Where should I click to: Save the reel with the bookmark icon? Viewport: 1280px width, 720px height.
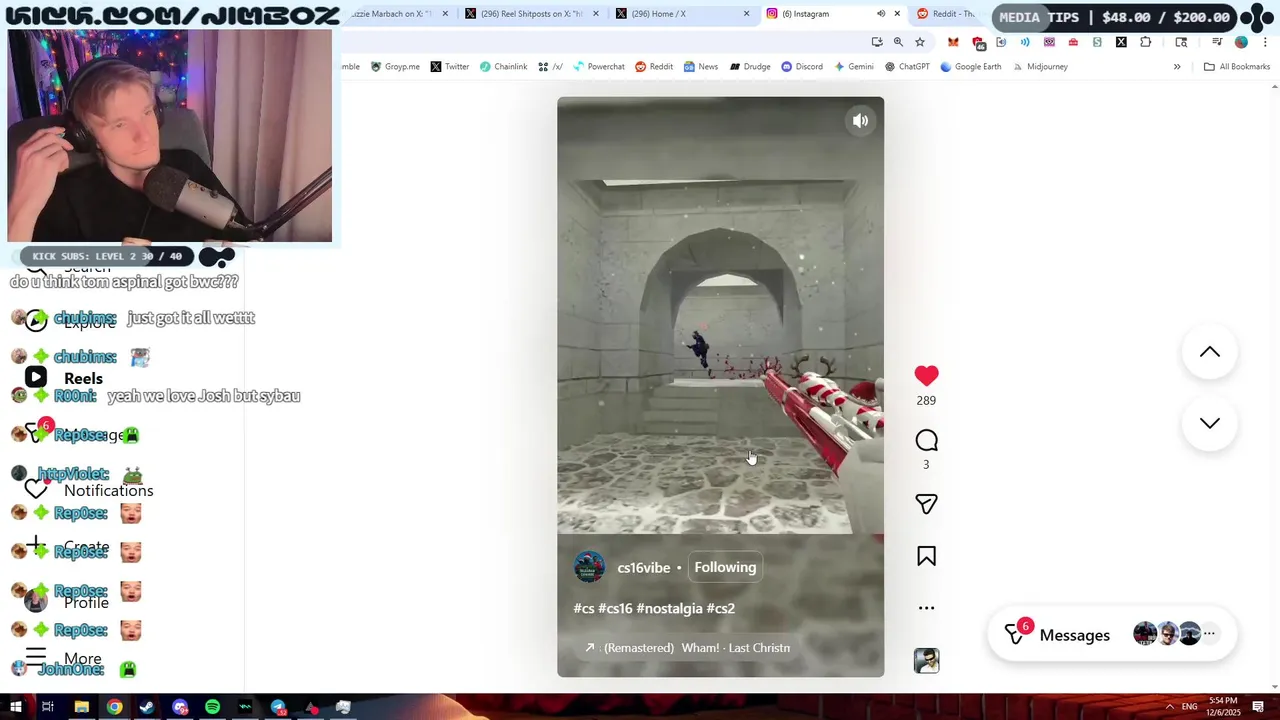(926, 556)
